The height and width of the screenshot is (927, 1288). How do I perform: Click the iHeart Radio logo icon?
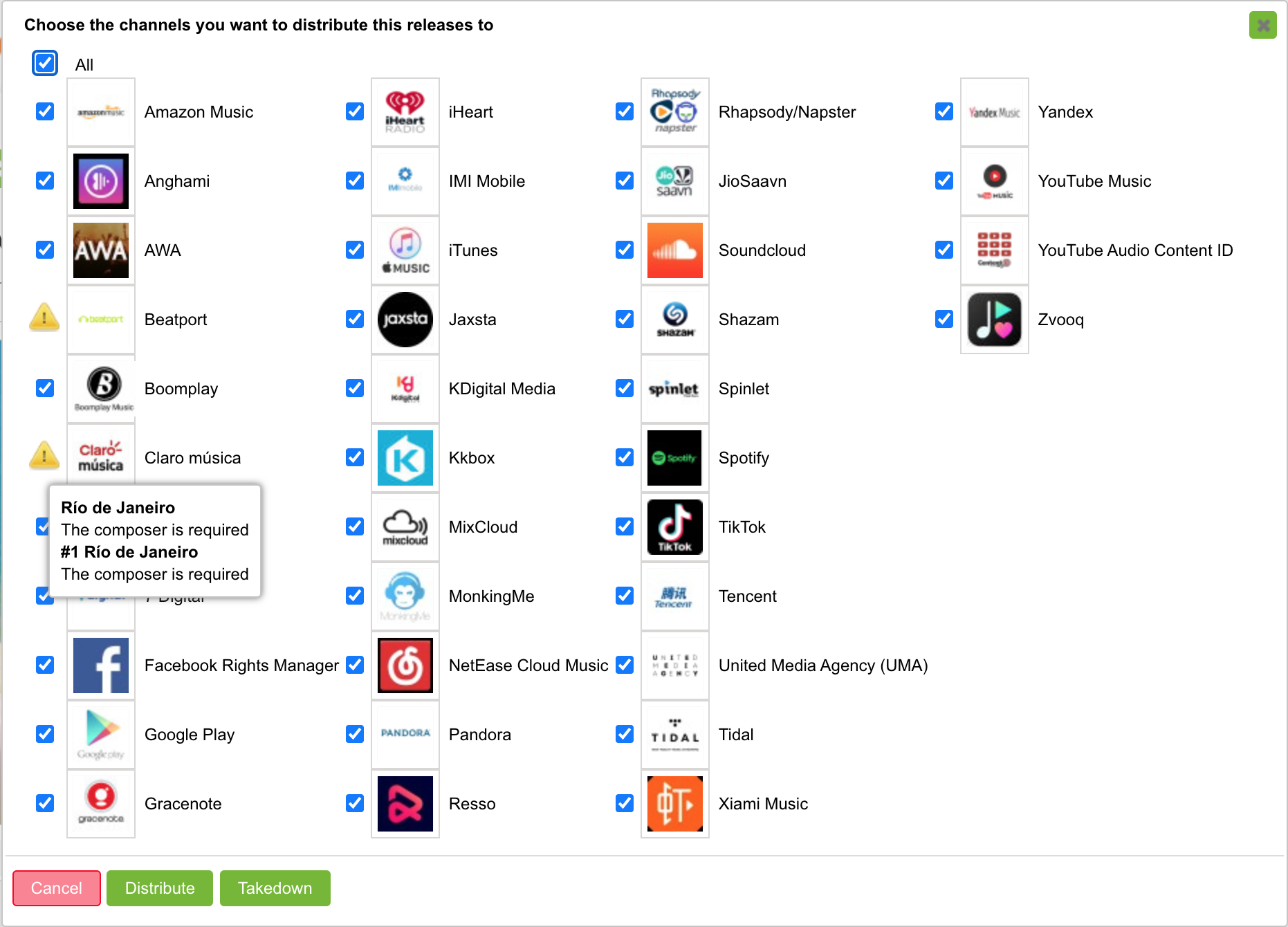click(405, 112)
